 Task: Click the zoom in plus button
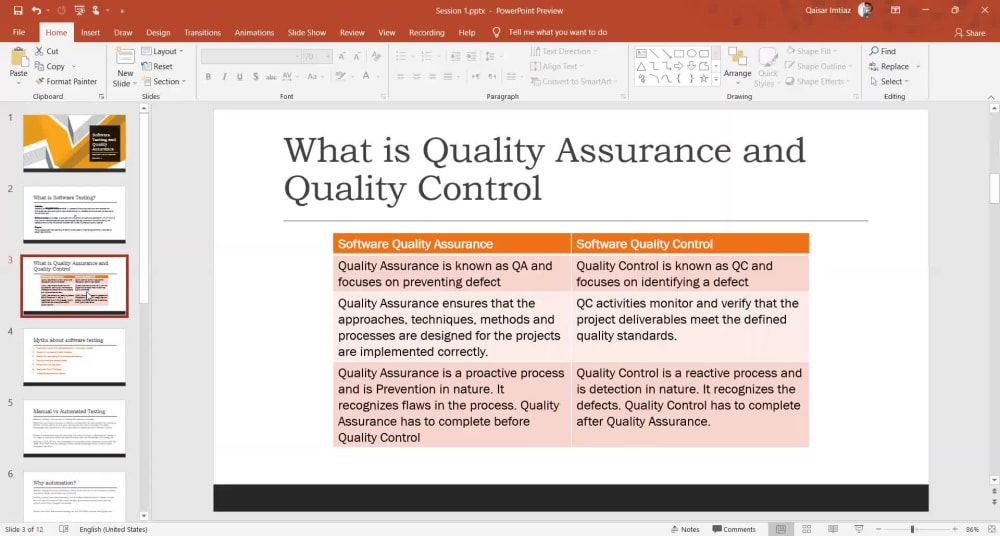point(955,529)
